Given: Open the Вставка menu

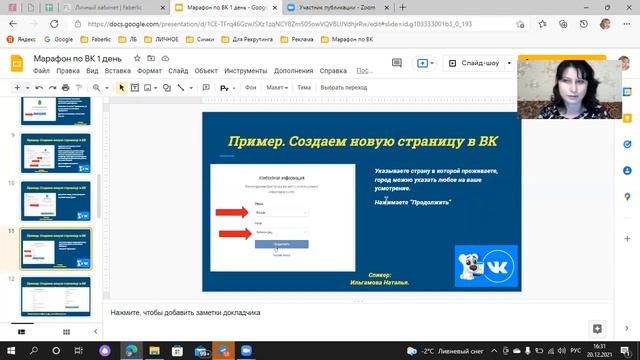Looking at the screenshot, I should 118,71.
